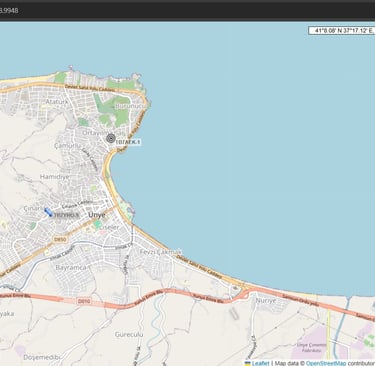Select the label next to the gray target marker
Viewport: 375px width, 366px height.
coord(128,142)
